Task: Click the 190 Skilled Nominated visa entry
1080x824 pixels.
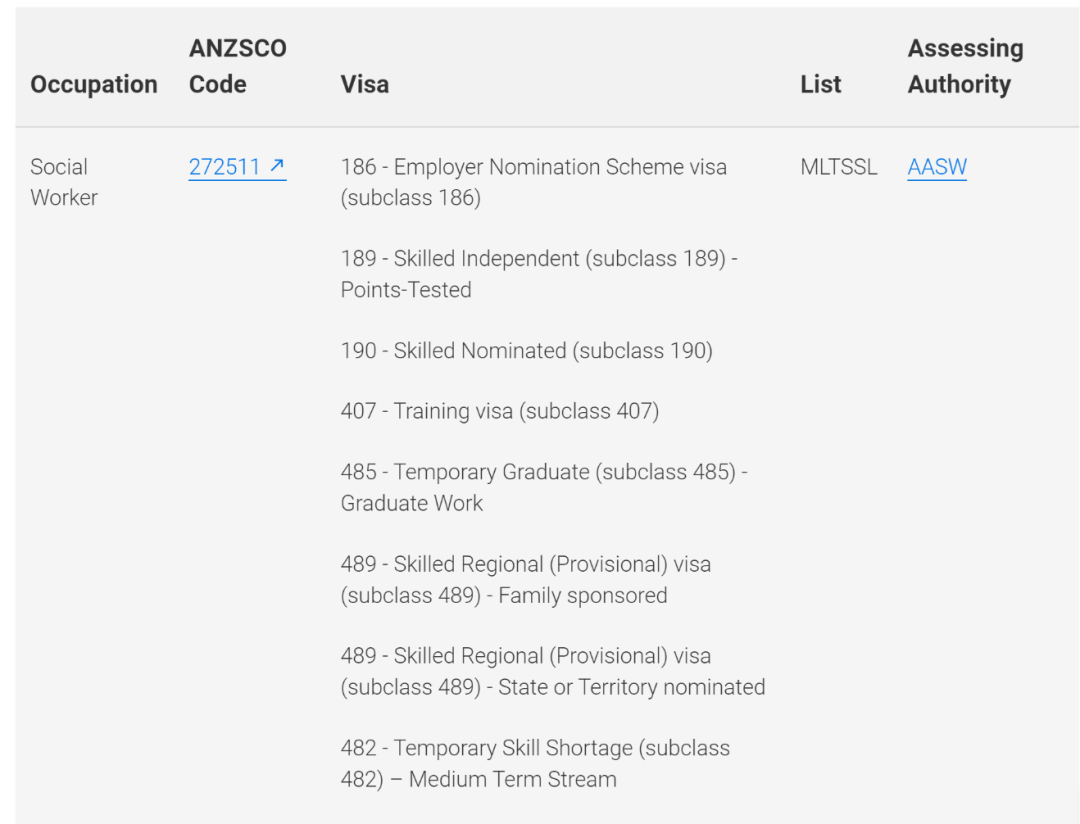Action: click(x=526, y=350)
